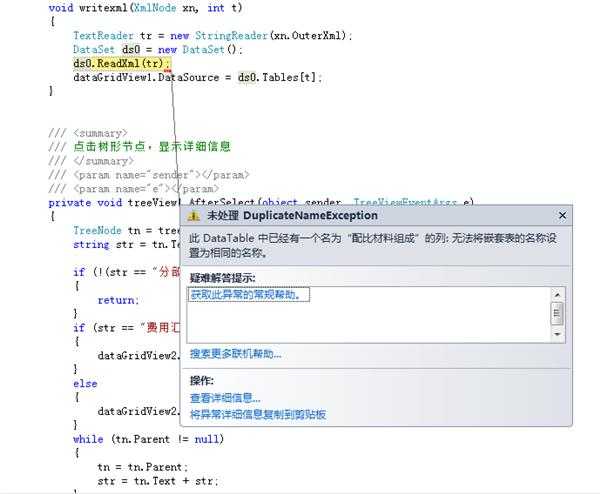Viewport: 600px width, 494px height.
Task: Click the DuplicateNameException dialog title
Action: click(x=293, y=215)
